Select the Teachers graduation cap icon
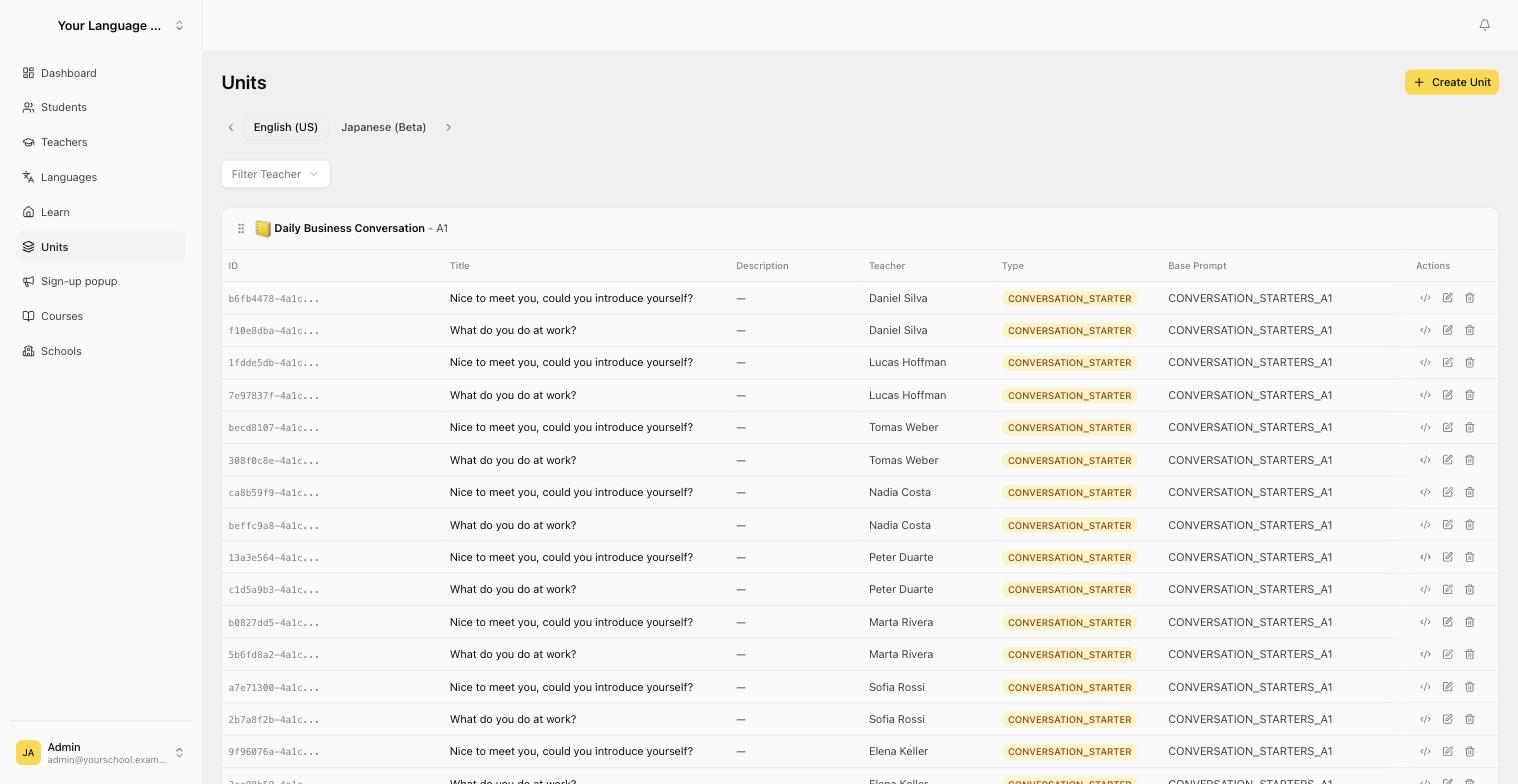This screenshot has width=1518, height=784. (29, 142)
